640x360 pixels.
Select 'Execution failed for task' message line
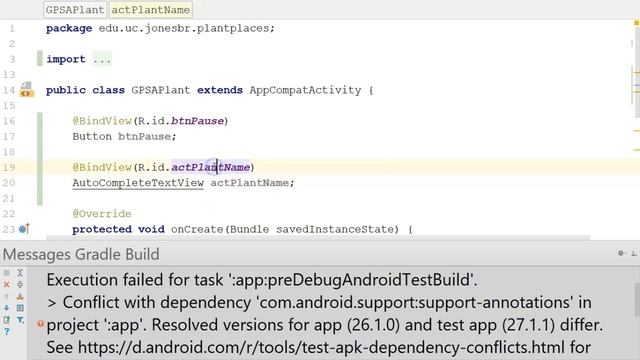262,280
